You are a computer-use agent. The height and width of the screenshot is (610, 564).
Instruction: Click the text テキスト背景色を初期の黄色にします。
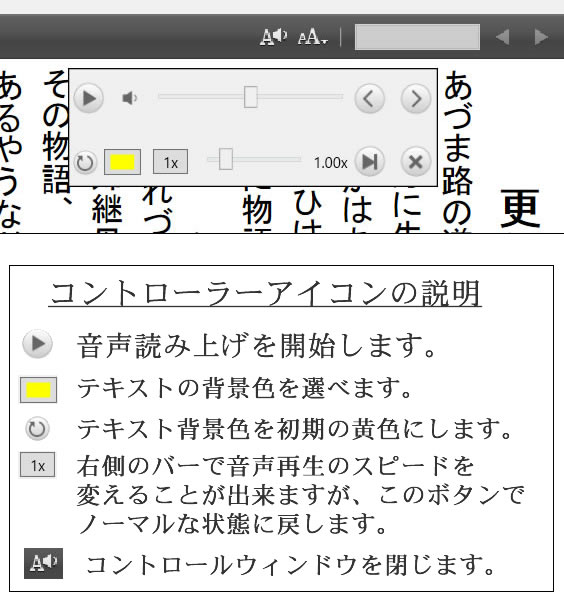(295, 429)
